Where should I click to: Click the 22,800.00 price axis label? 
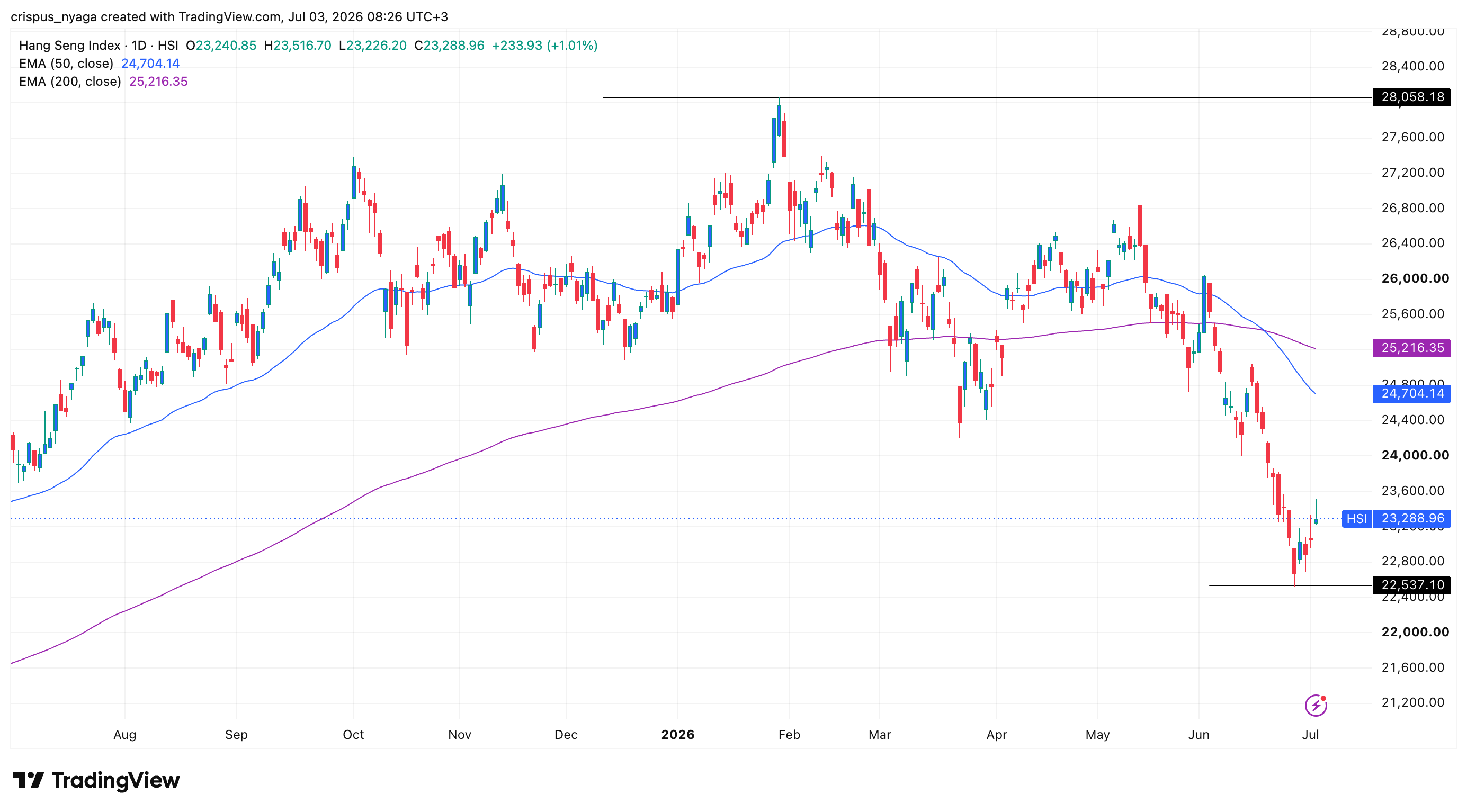coord(1413,561)
